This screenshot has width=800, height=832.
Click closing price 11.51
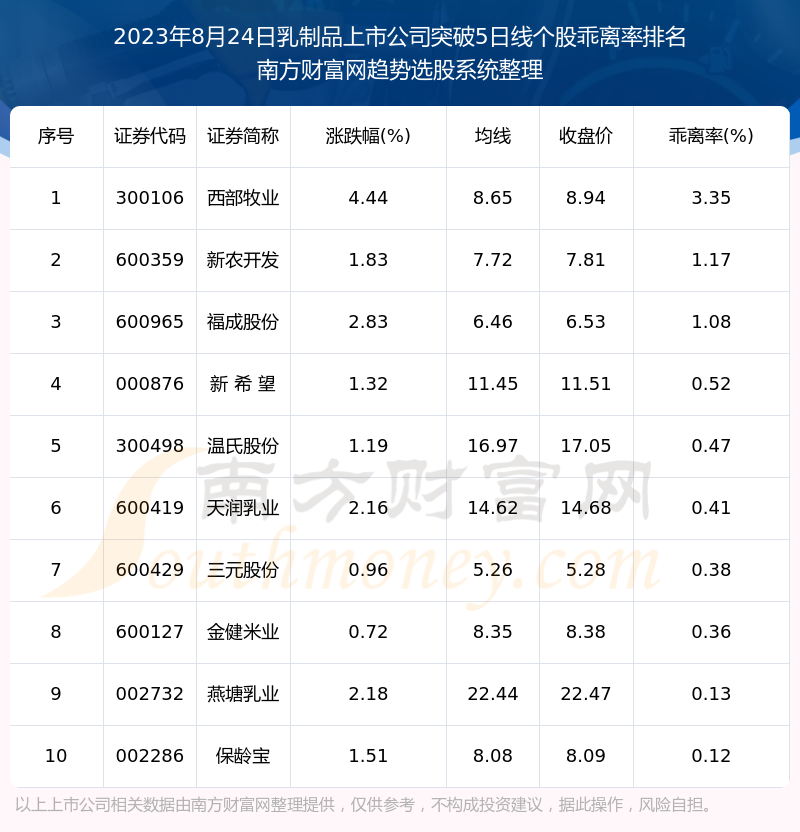586,384
